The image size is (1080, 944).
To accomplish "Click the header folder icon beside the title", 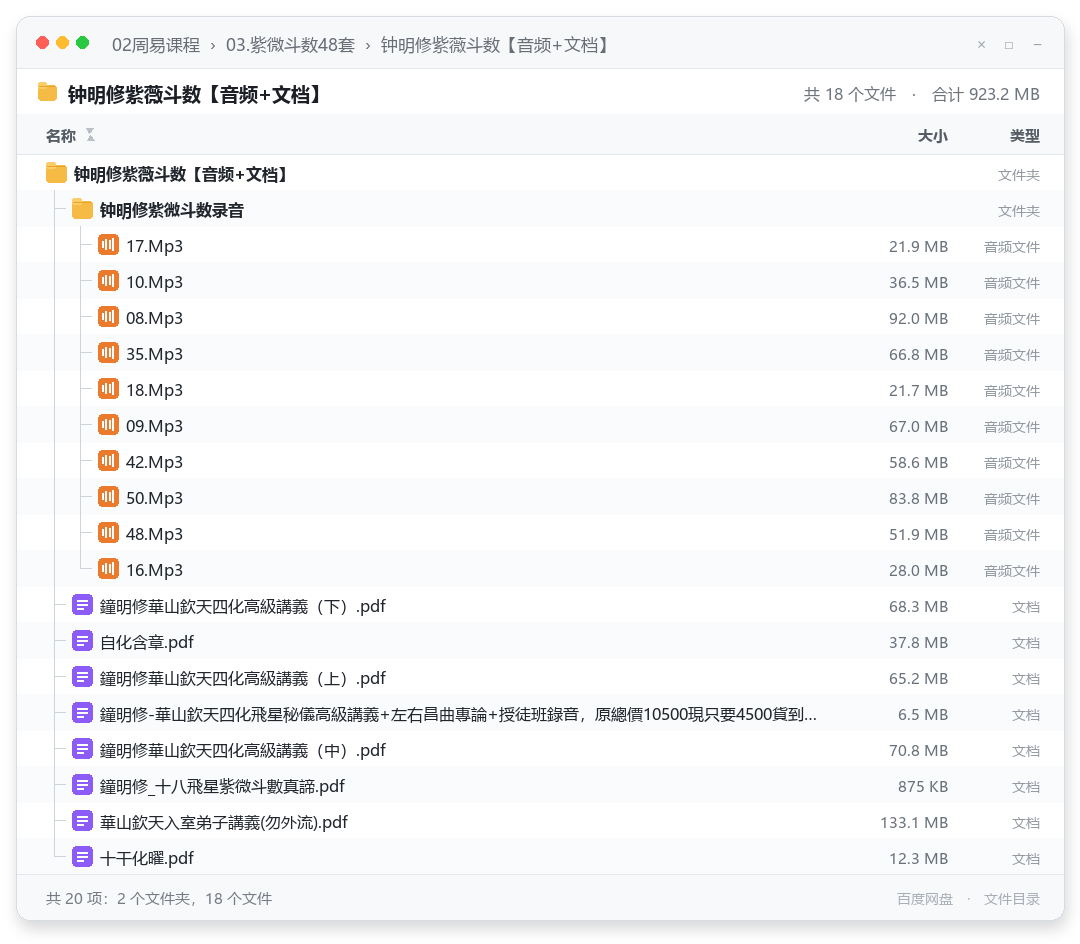I will coord(48,92).
